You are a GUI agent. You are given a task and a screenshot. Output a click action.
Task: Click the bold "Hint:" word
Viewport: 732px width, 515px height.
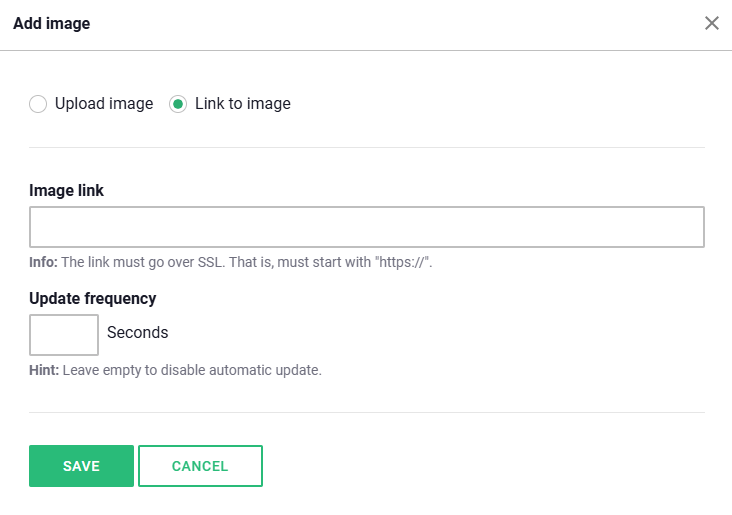pyautogui.click(x=44, y=370)
